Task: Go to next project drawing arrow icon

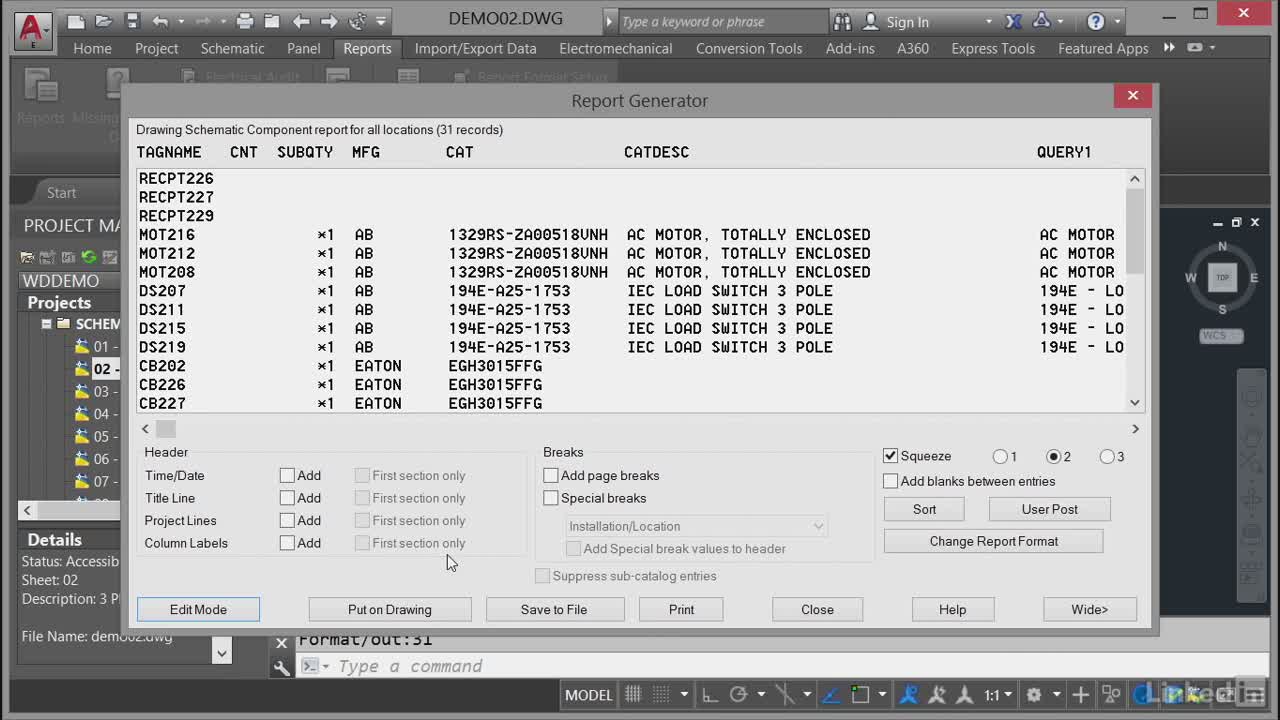Action: tap(329, 21)
